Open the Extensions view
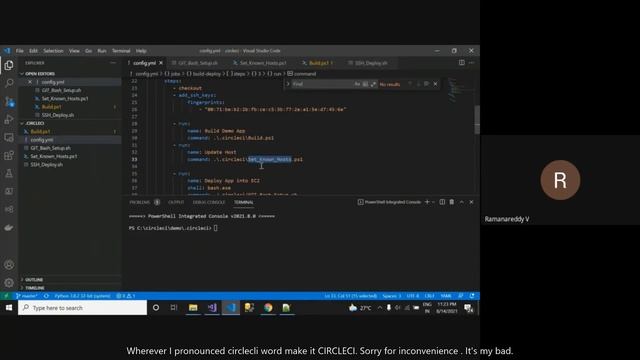The width and height of the screenshot is (640, 360). point(9,155)
